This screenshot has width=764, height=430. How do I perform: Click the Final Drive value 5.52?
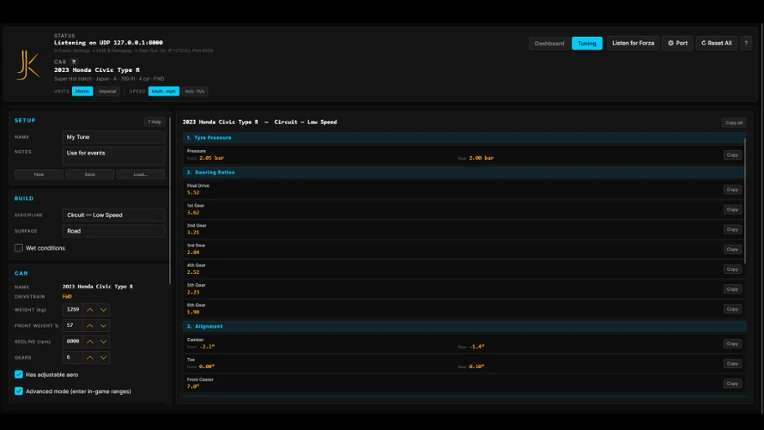coord(193,193)
